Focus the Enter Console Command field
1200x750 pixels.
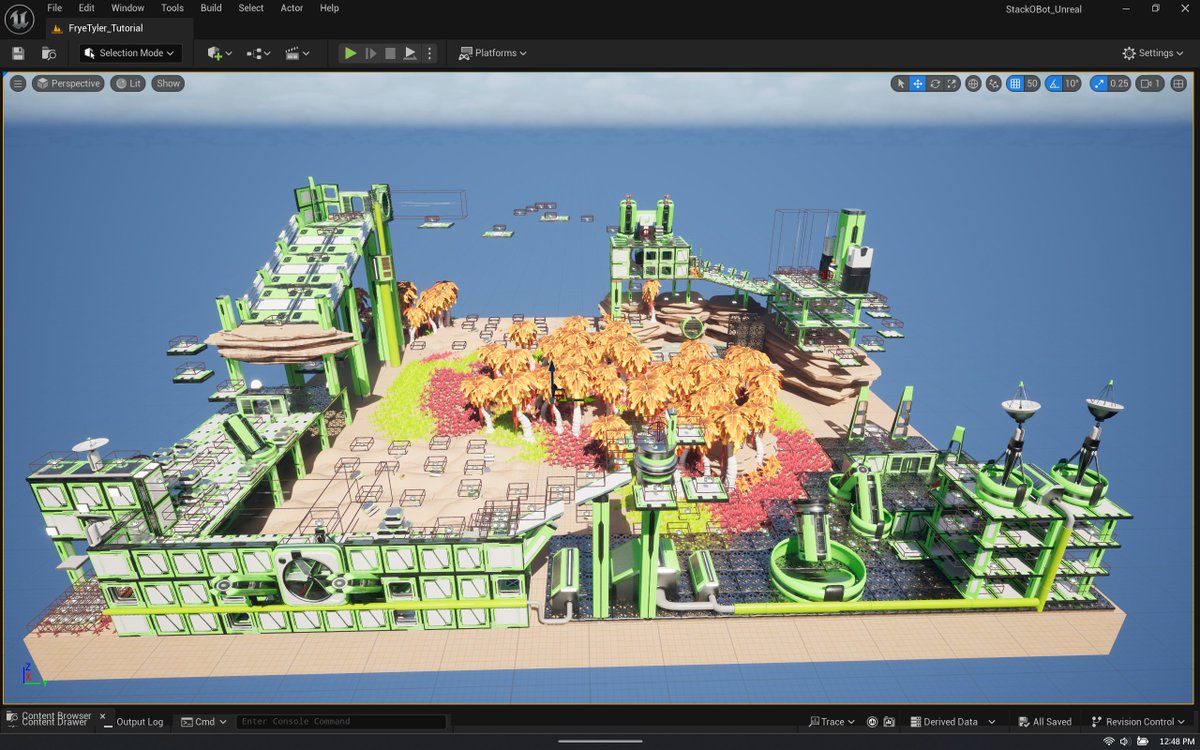pyautogui.click(x=341, y=722)
